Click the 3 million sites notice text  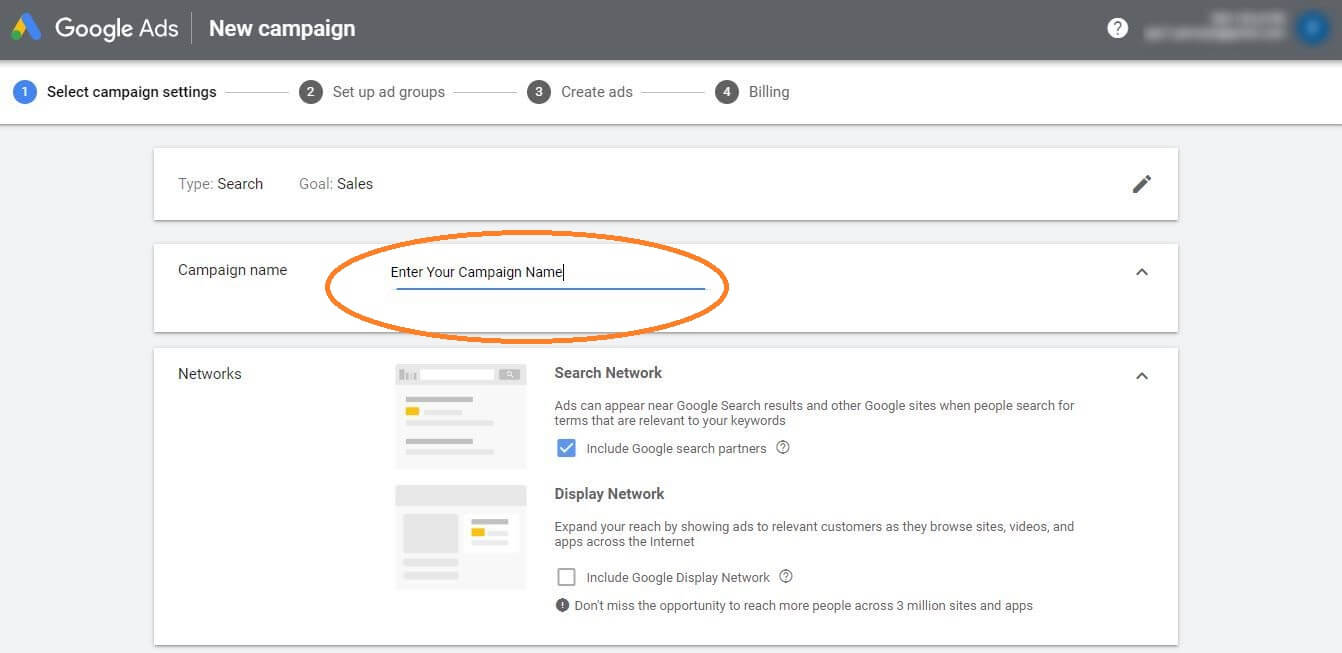pyautogui.click(x=804, y=606)
